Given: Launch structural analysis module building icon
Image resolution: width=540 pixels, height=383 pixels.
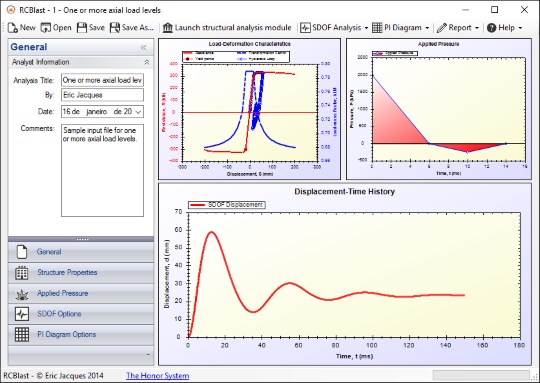Looking at the screenshot, I should coord(168,28).
